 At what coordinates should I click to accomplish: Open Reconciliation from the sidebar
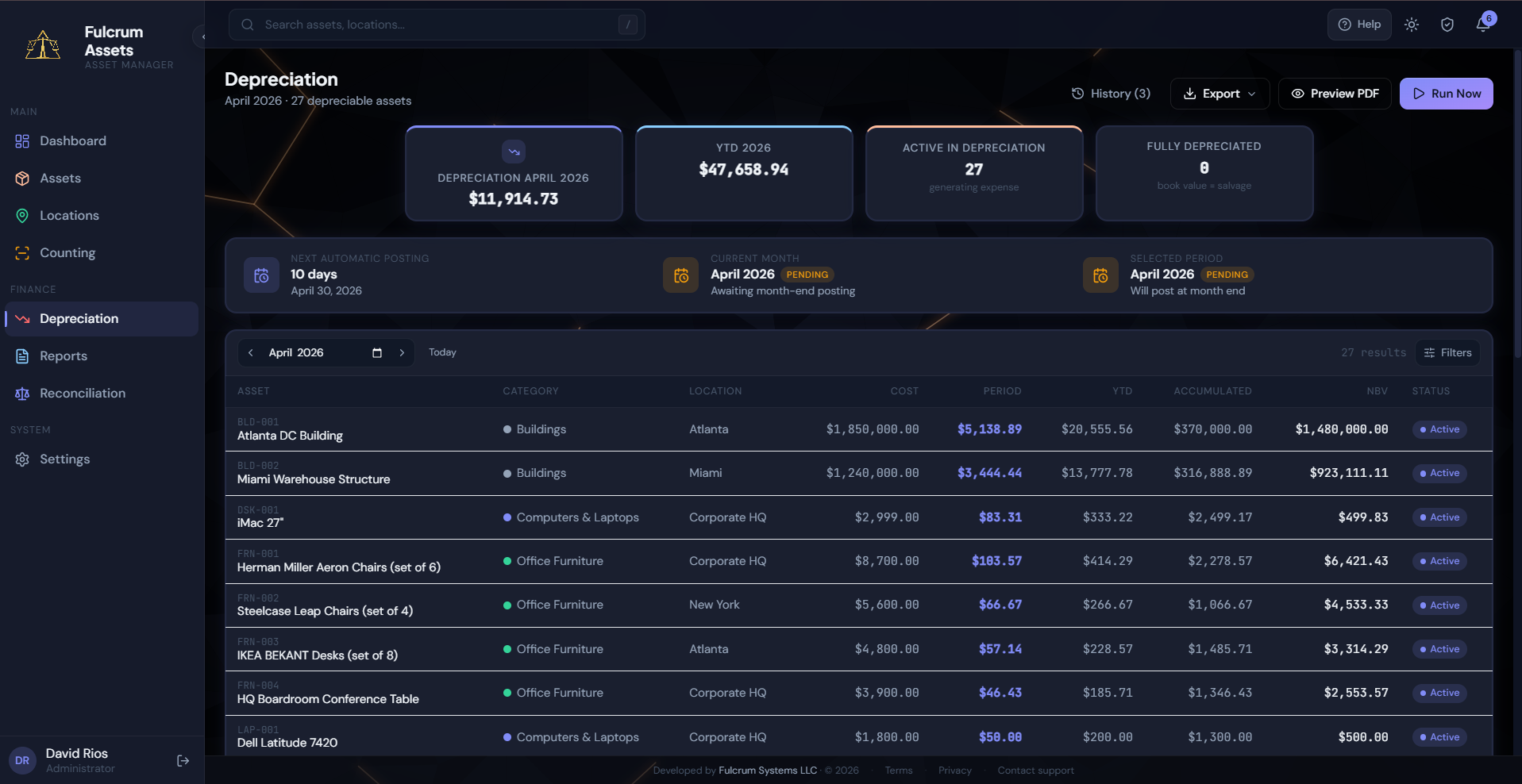tap(83, 393)
